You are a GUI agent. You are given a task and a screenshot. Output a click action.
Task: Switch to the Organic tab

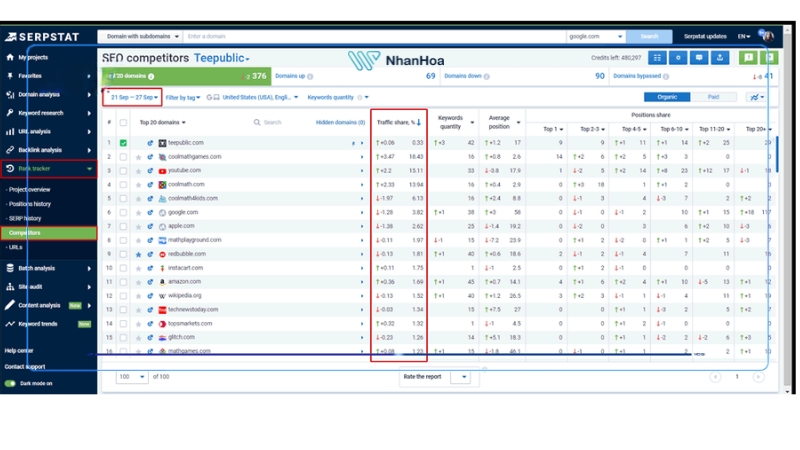[x=667, y=97]
